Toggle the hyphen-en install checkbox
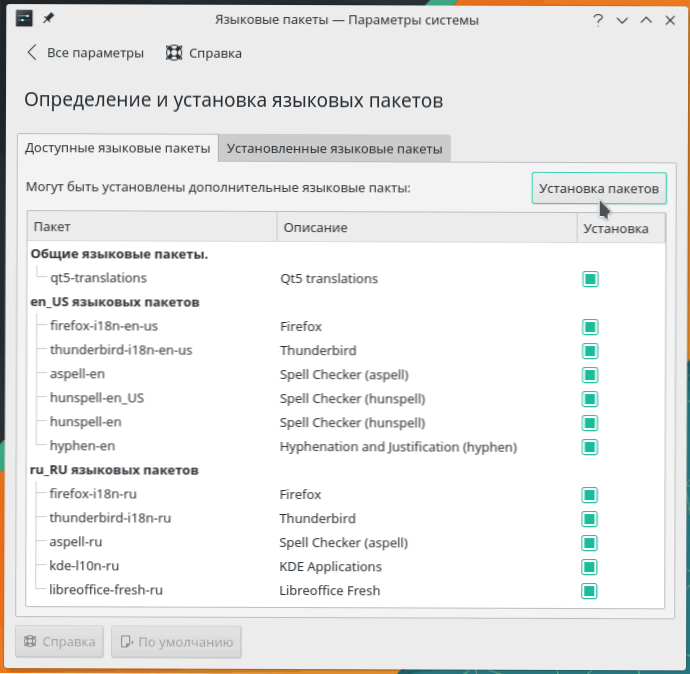The height and width of the screenshot is (674, 690). [x=590, y=447]
